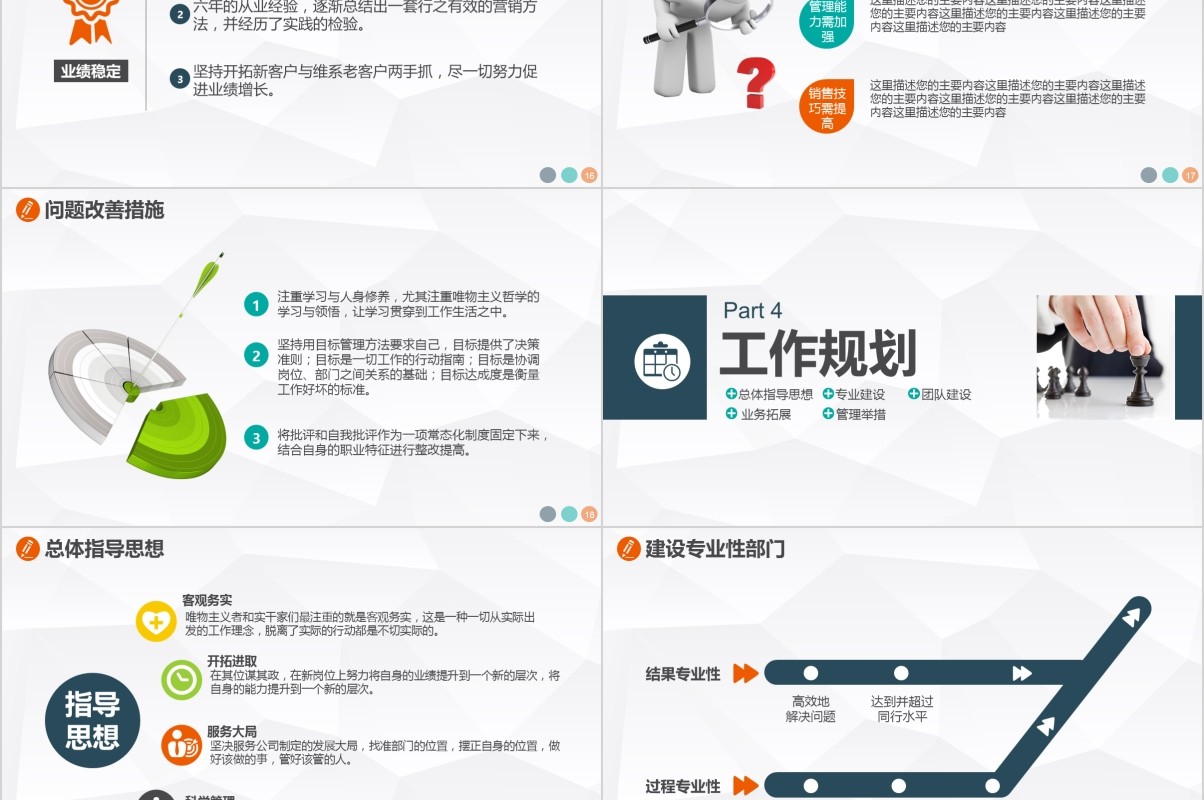The width and height of the screenshot is (1204, 800).
Task: Select the 服务大局 heading
Action: (x=232, y=732)
